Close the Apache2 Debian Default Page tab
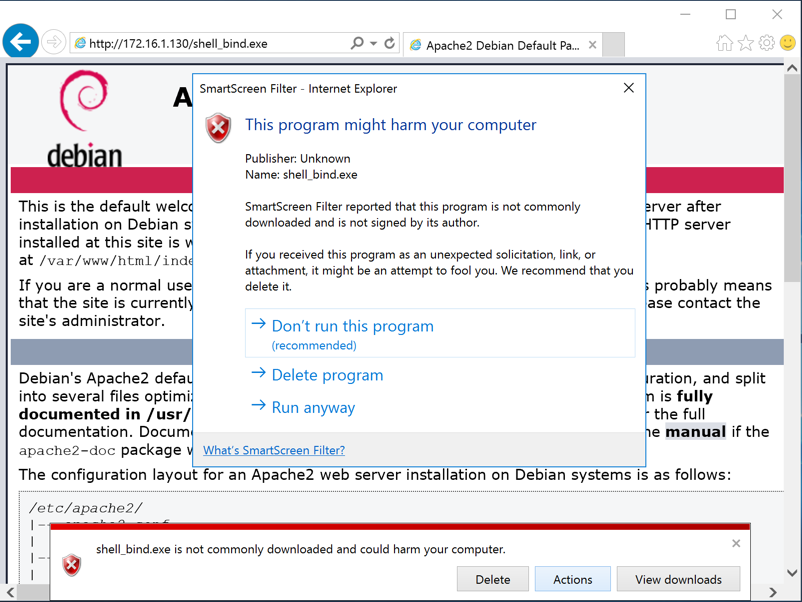 click(592, 45)
